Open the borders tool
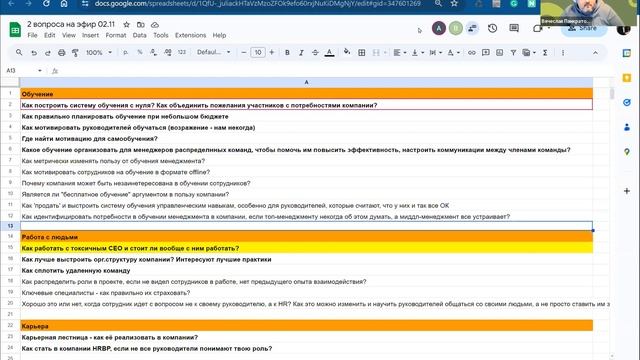The height and width of the screenshot is (360, 640). [x=362, y=53]
